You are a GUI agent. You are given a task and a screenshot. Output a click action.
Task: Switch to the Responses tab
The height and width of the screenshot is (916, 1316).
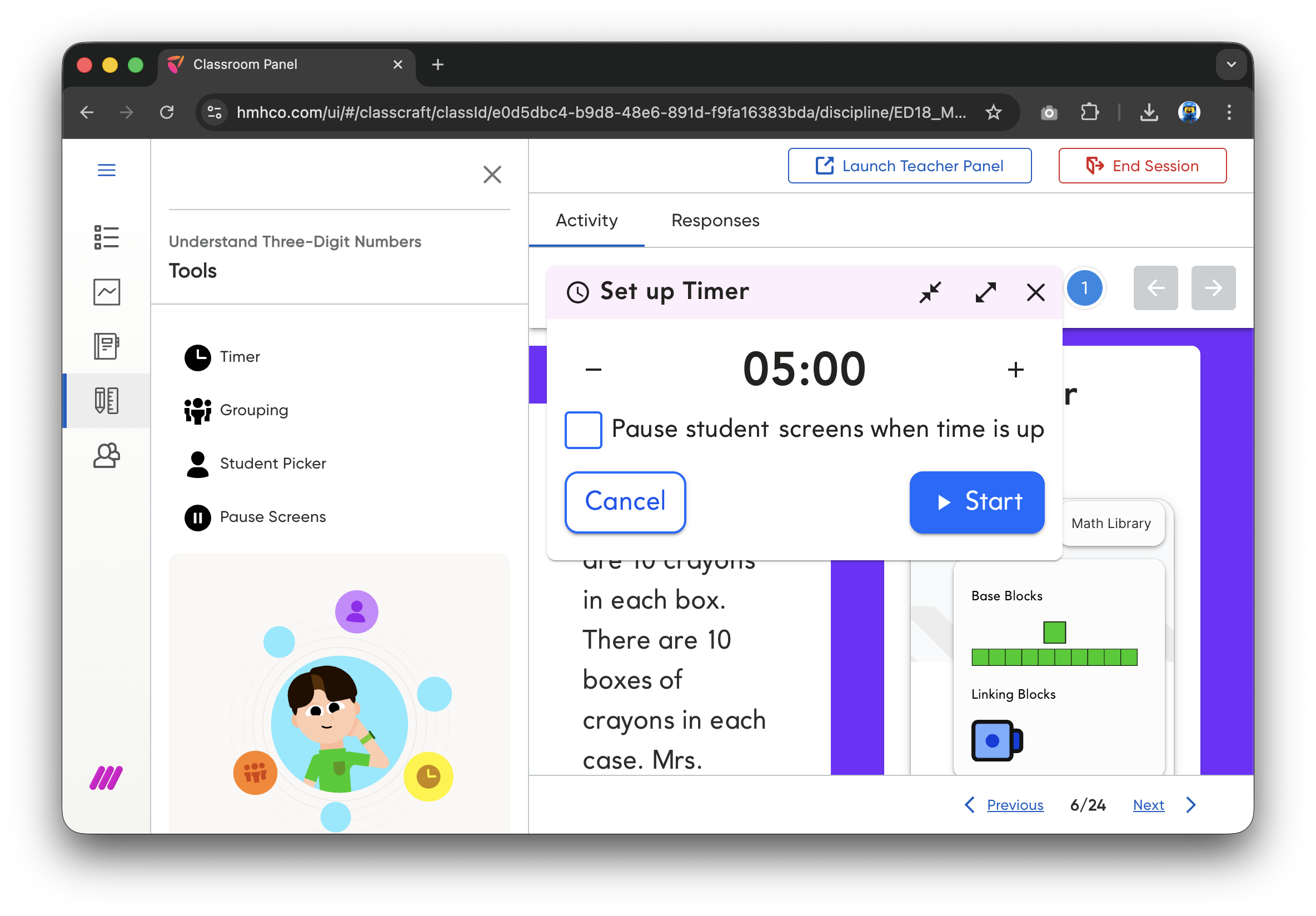(x=715, y=220)
